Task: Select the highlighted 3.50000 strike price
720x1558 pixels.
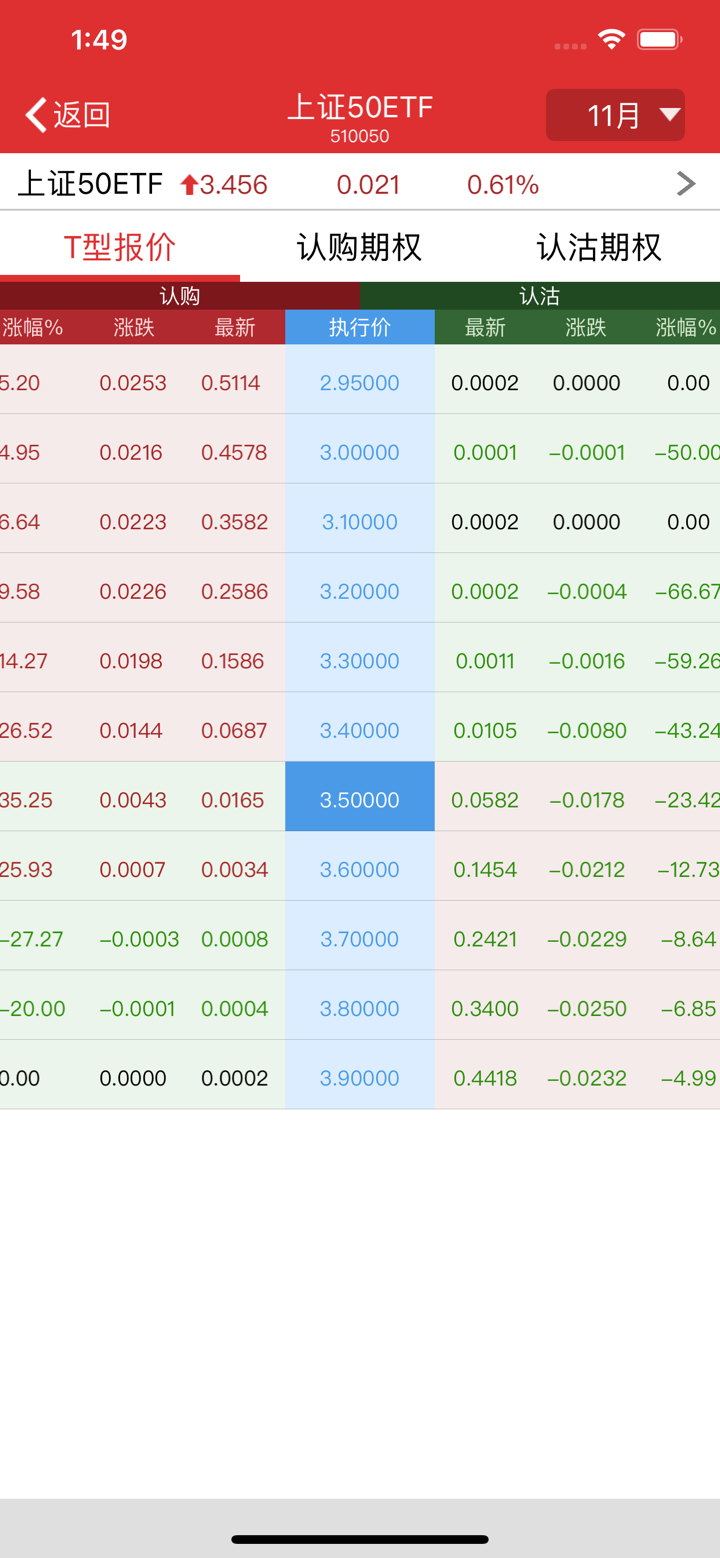Action: coord(360,800)
